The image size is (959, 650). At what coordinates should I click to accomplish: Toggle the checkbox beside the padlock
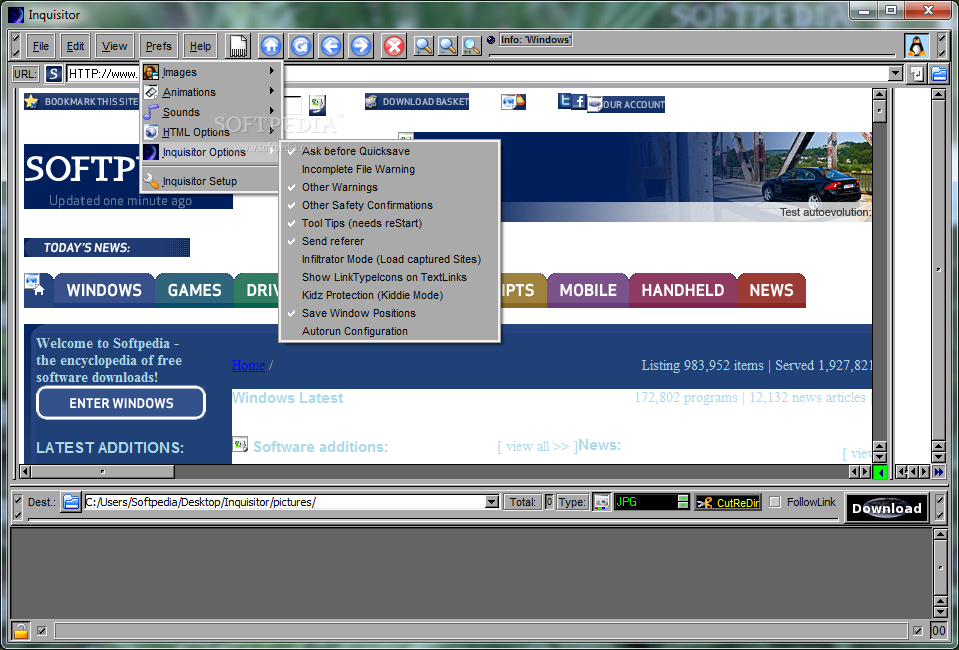[x=42, y=630]
